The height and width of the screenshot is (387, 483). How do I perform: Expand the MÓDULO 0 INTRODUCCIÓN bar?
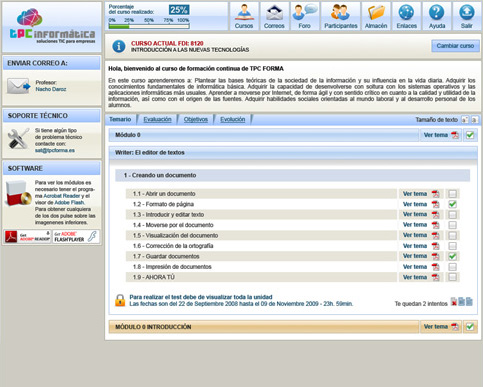263,327
